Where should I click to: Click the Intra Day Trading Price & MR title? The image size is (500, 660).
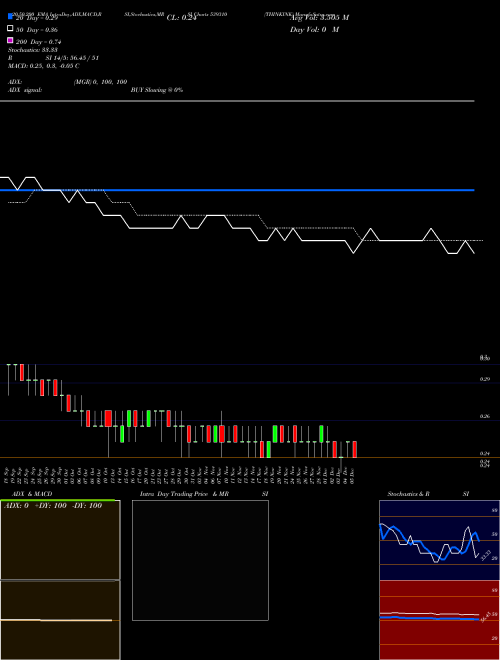[x=184, y=494]
